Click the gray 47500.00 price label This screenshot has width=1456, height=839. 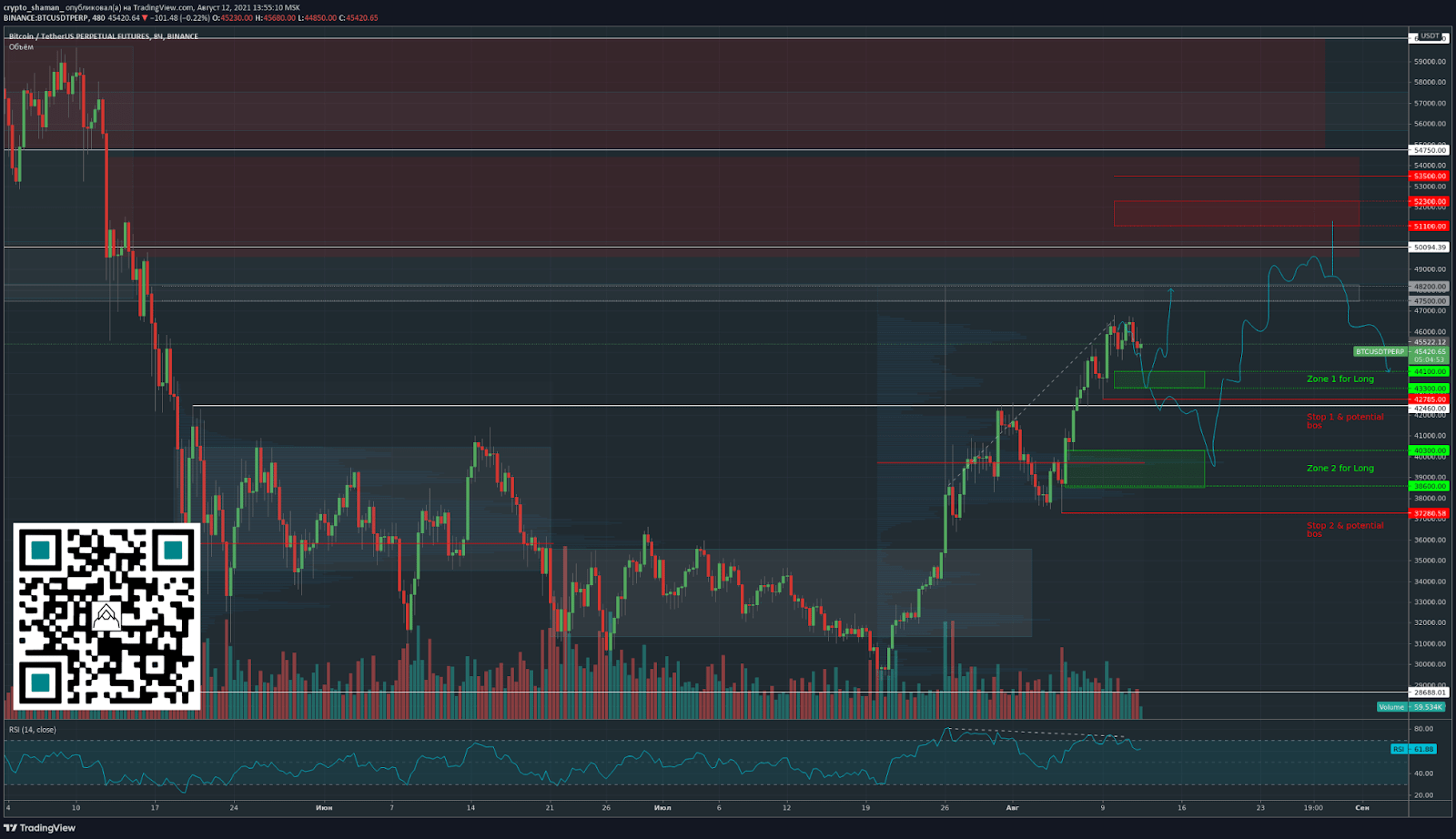click(x=1429, y=300)
